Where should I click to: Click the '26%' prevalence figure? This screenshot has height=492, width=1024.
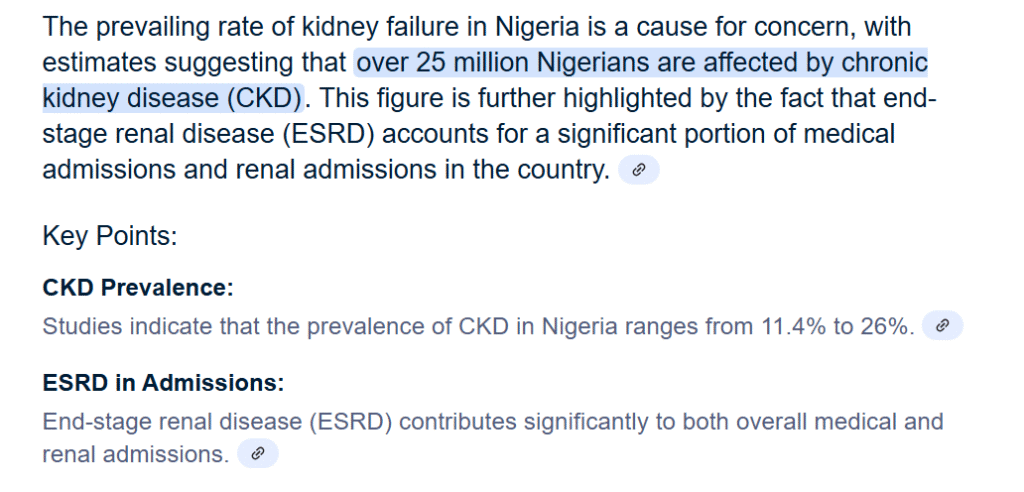884,325
